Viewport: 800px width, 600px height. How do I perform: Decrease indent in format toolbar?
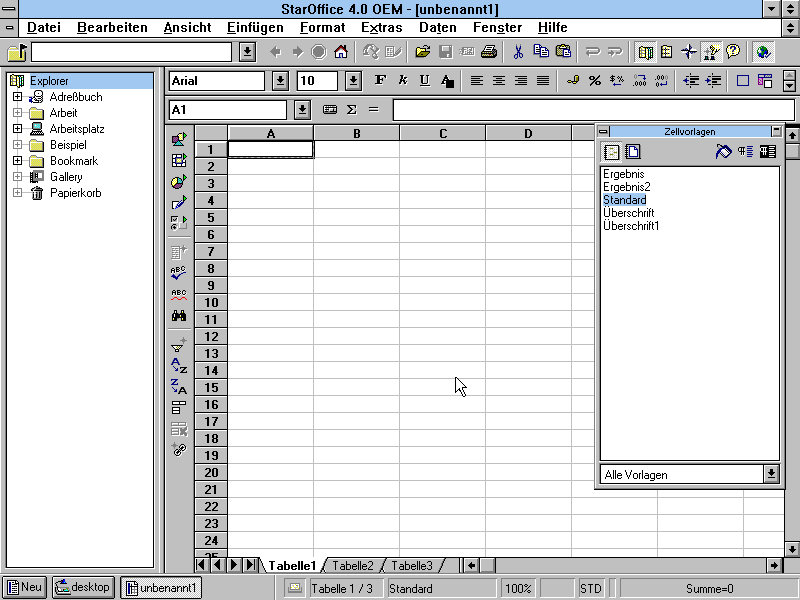[690, 81]
